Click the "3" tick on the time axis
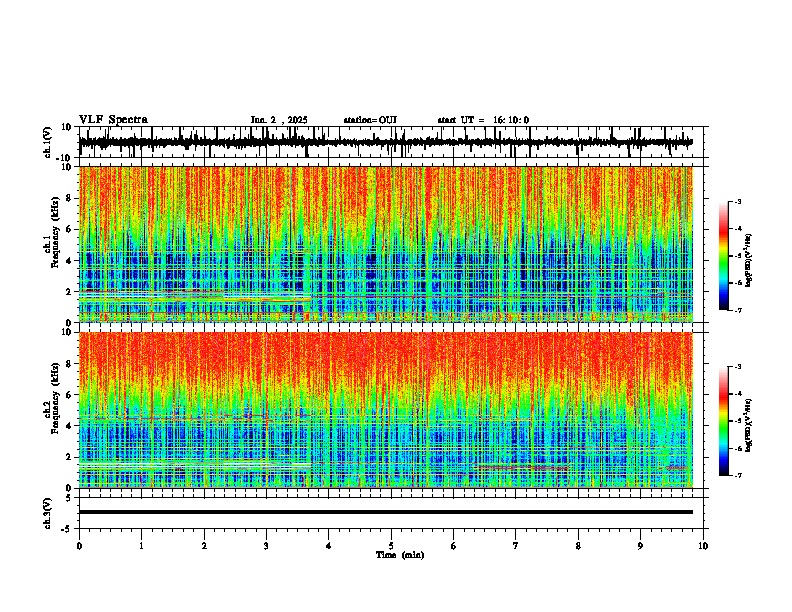792x612 pixels. pyautogui.click(x=266, y=546)
